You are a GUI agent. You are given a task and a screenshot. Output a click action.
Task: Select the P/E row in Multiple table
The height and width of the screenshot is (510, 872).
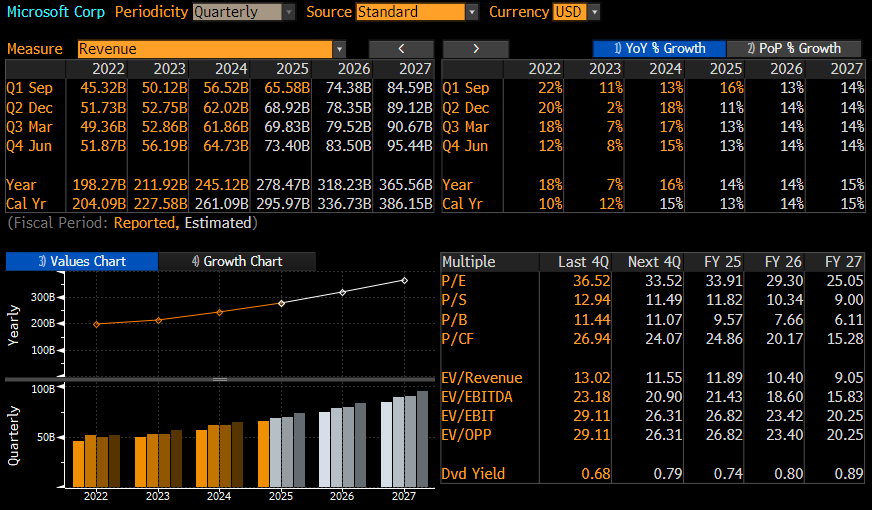[x=454, y=280]
